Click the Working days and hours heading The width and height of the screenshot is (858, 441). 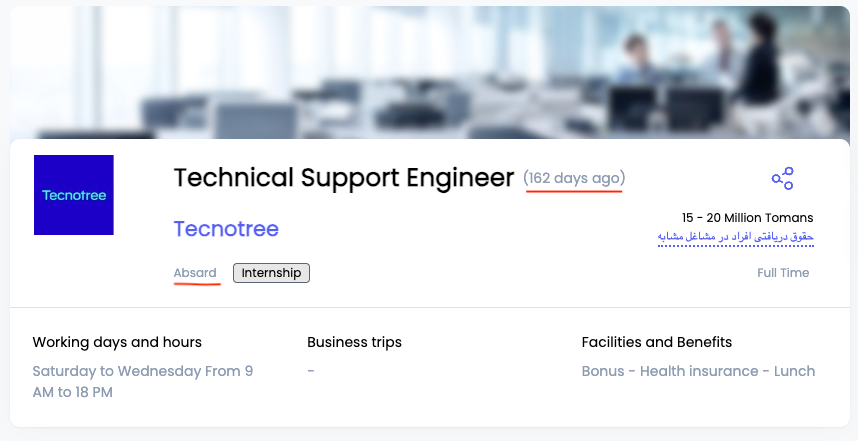click(x=117, y=343)
